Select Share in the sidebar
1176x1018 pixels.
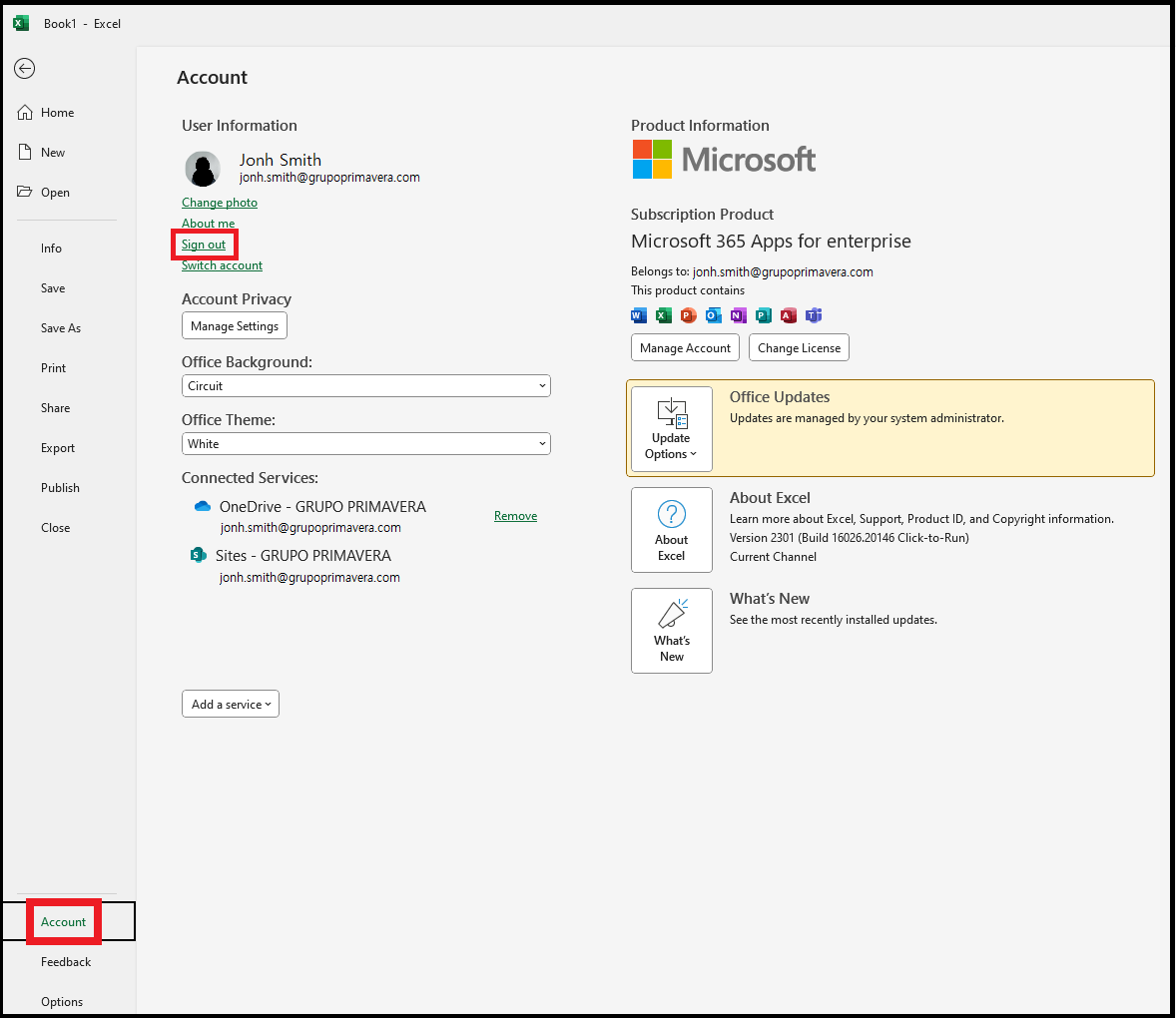click(x=56, y=408)
